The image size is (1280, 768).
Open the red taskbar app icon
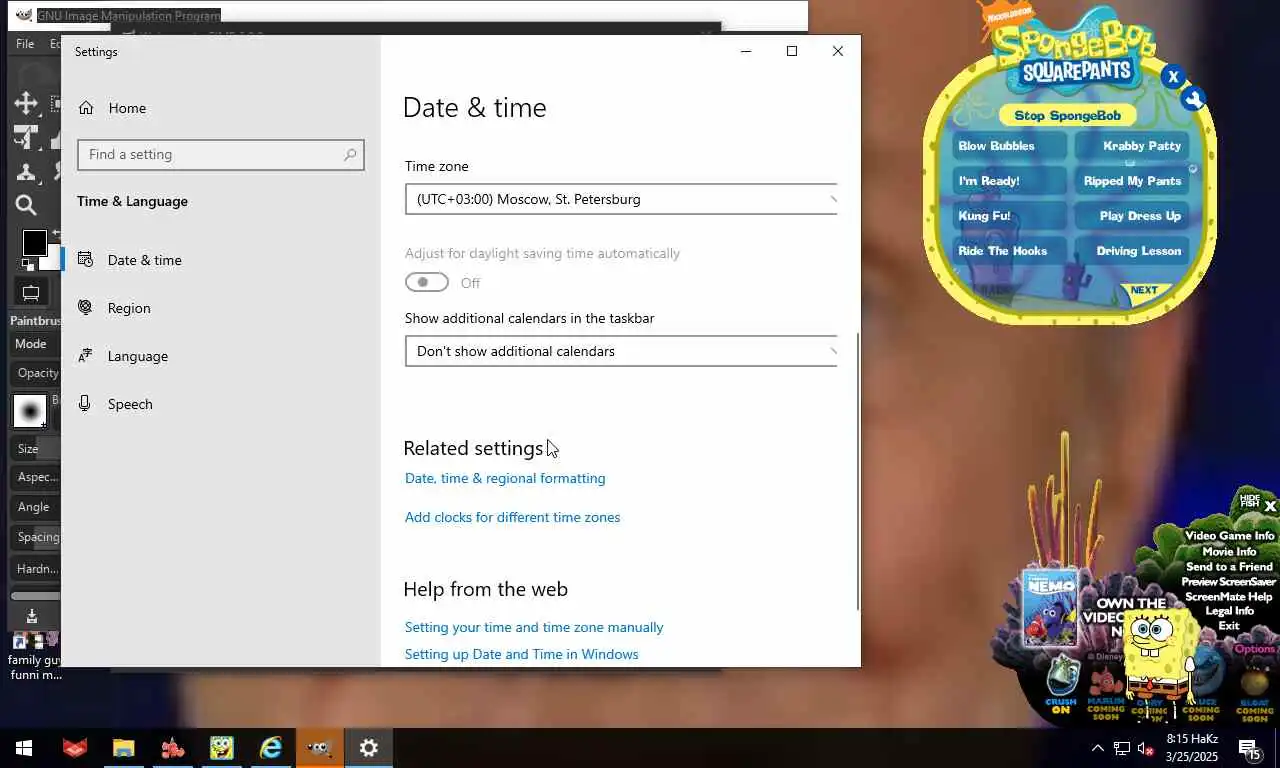click(x=74, y=748)
